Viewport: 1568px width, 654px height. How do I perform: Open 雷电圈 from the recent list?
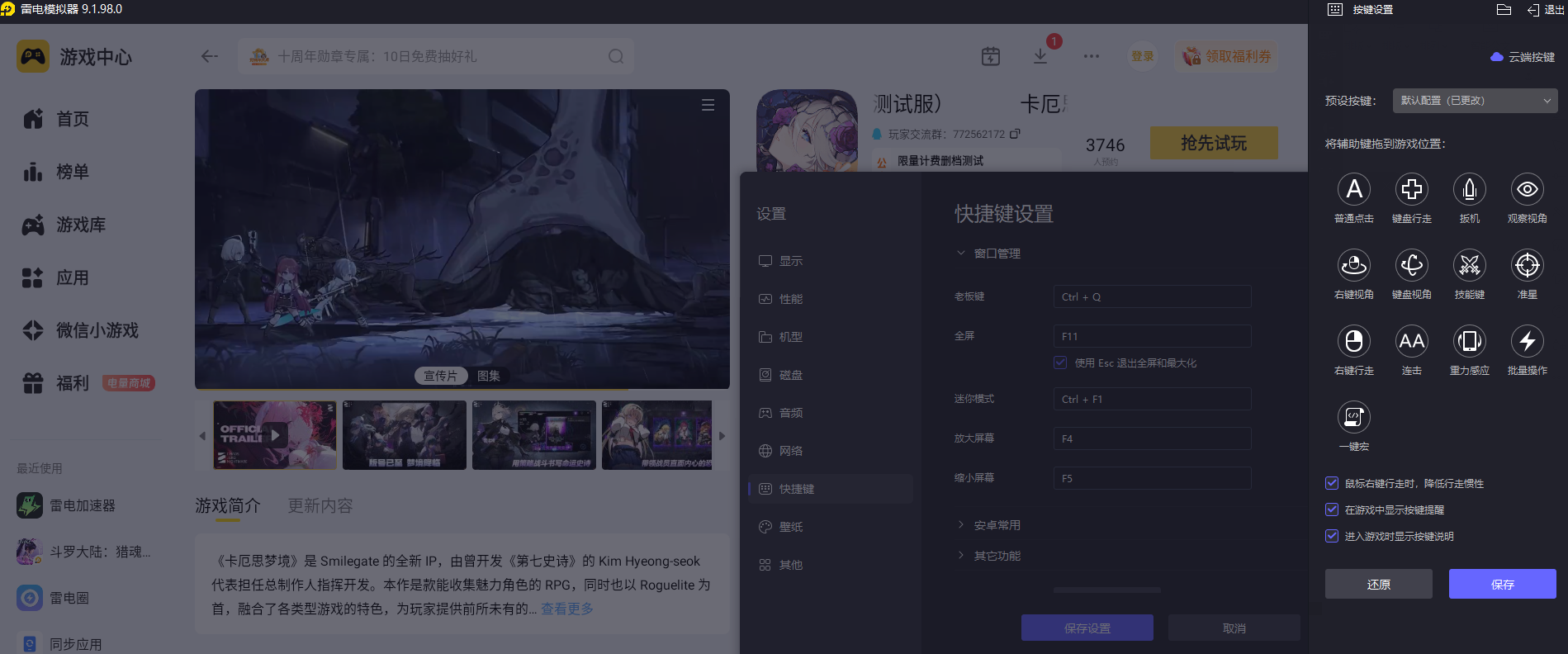pos(53,598)
